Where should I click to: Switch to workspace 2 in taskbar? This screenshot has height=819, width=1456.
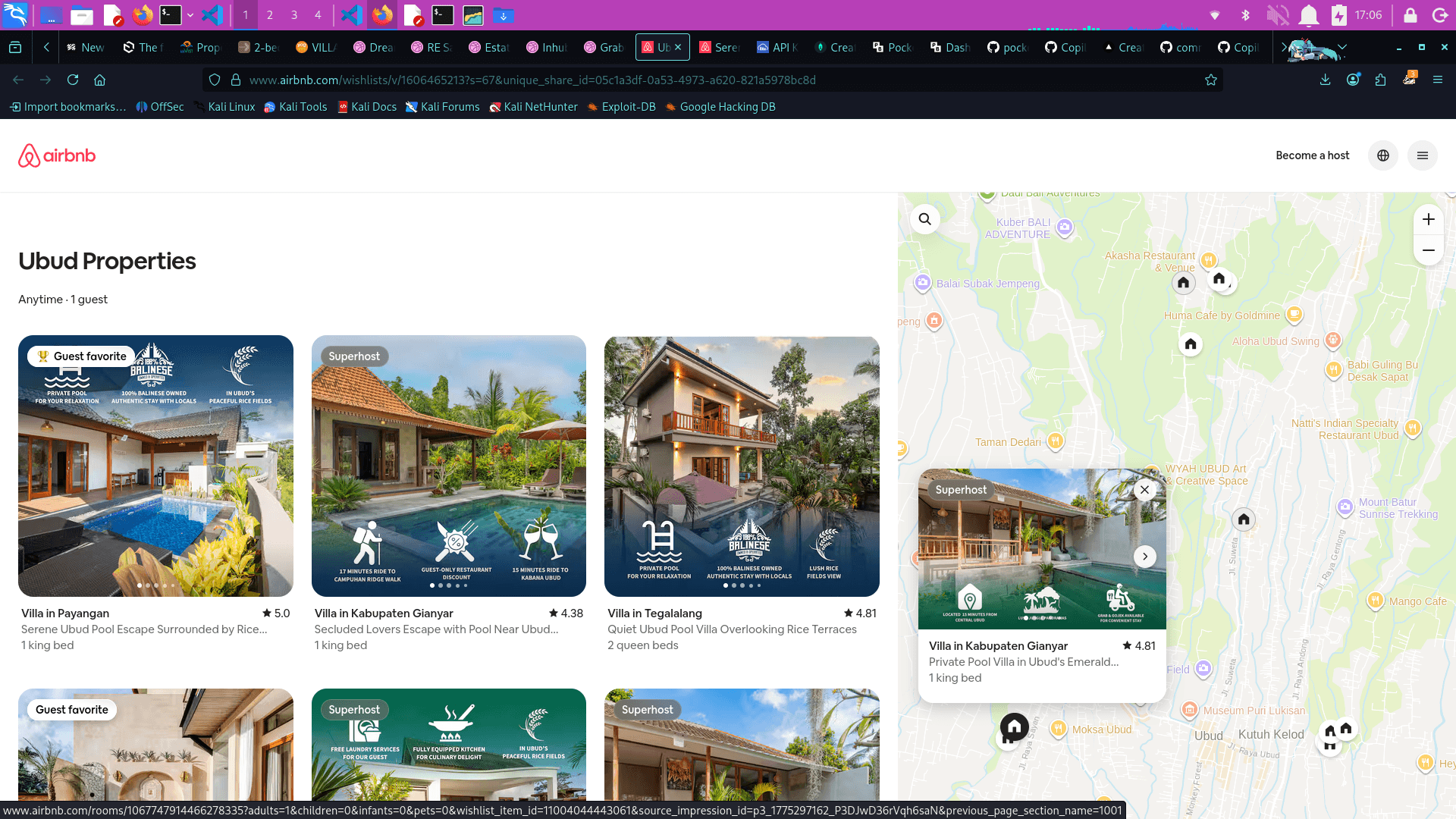(x=270, y=14)
